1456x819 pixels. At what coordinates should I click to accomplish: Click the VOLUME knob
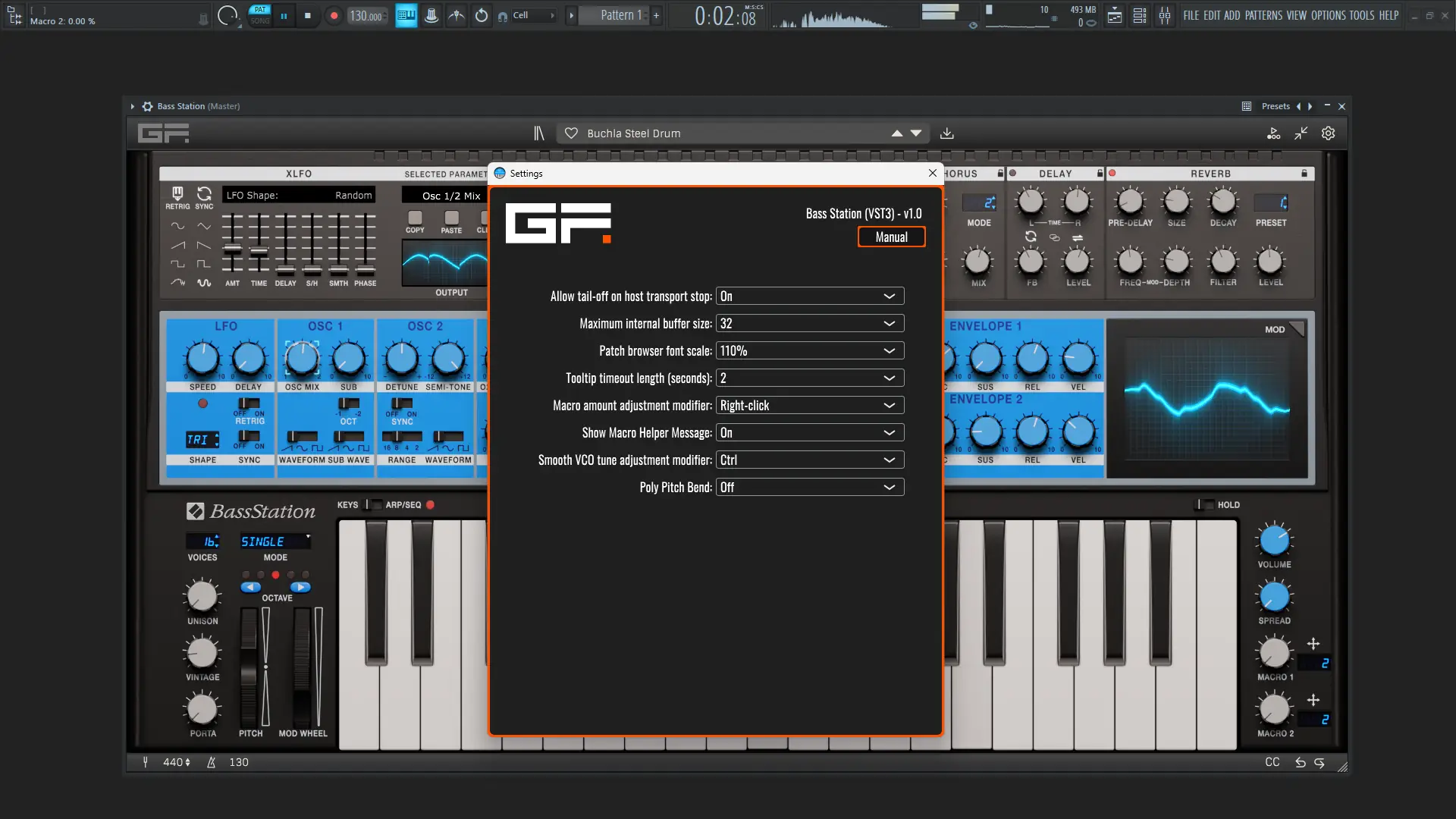tap(1274, 541)
